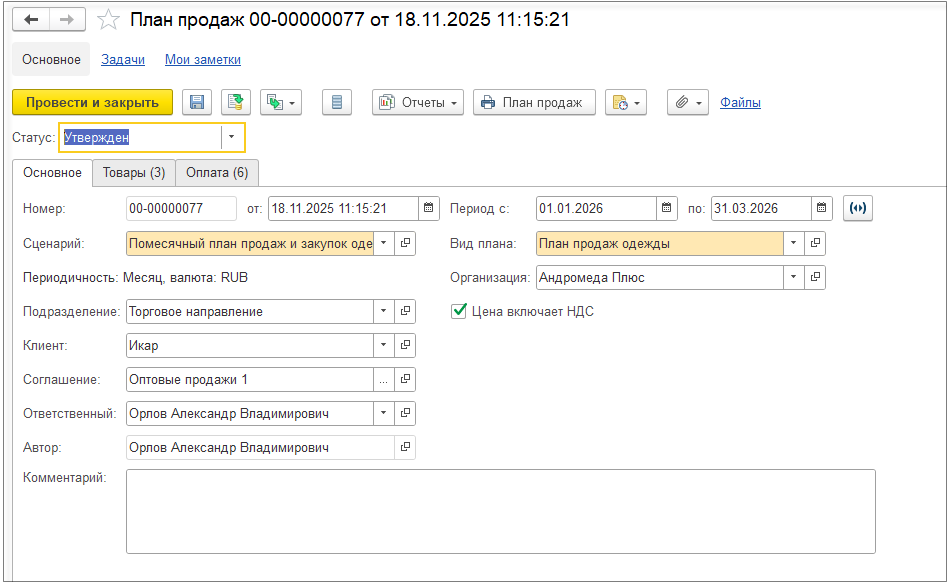
Task: Click the Соглашение selection ellipsis button
Action: click(384, 380)
